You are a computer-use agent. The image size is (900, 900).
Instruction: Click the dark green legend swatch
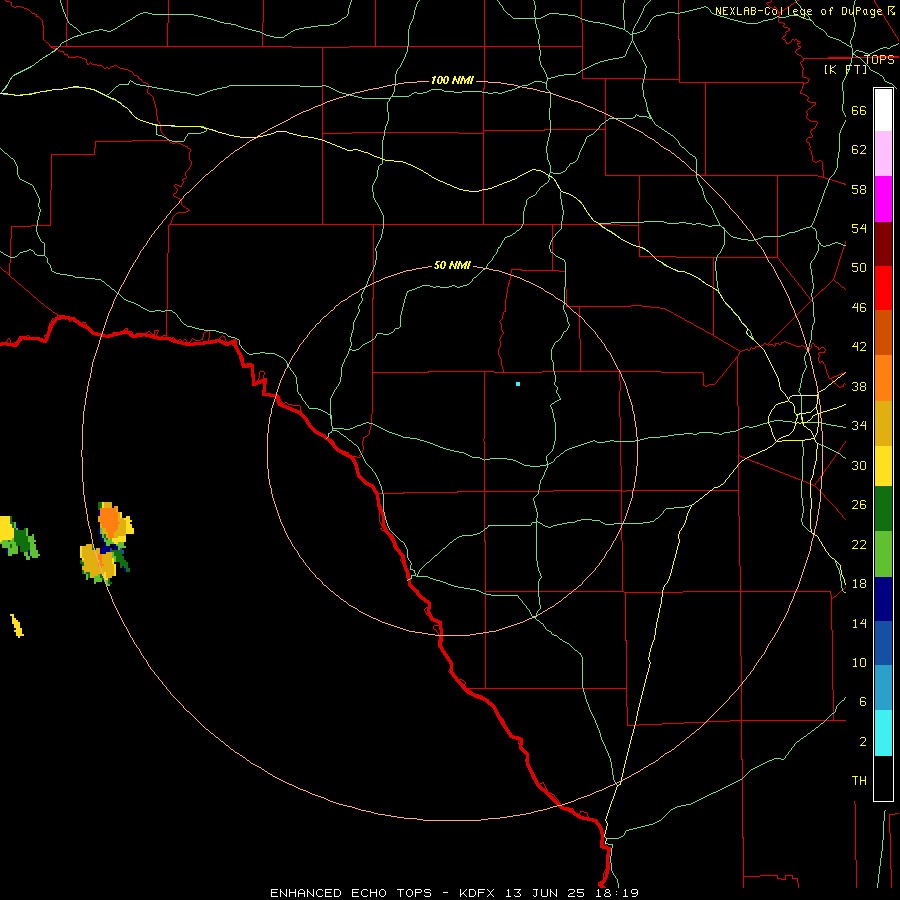(x=883, y=509)
